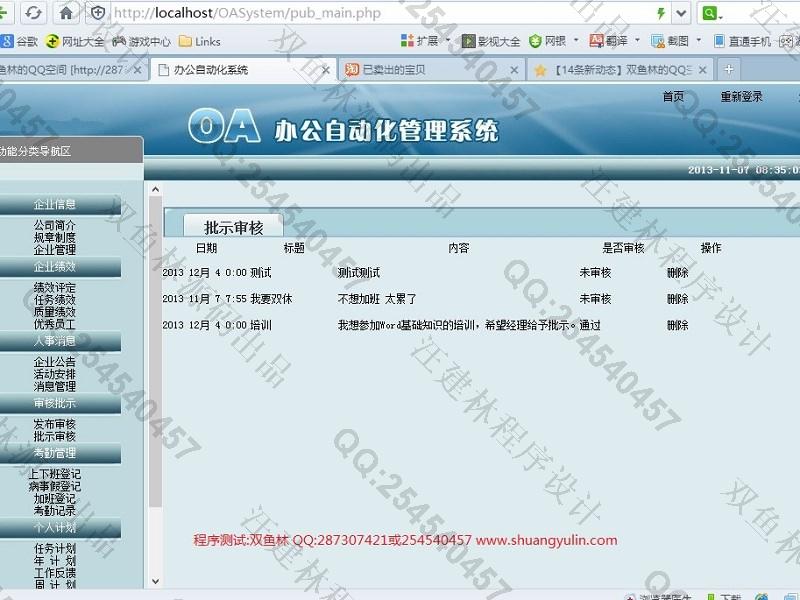The height and width of the screenshot is (600, 800).
Task: Open 公司简介 in sidebar
Action: point(55,225)
